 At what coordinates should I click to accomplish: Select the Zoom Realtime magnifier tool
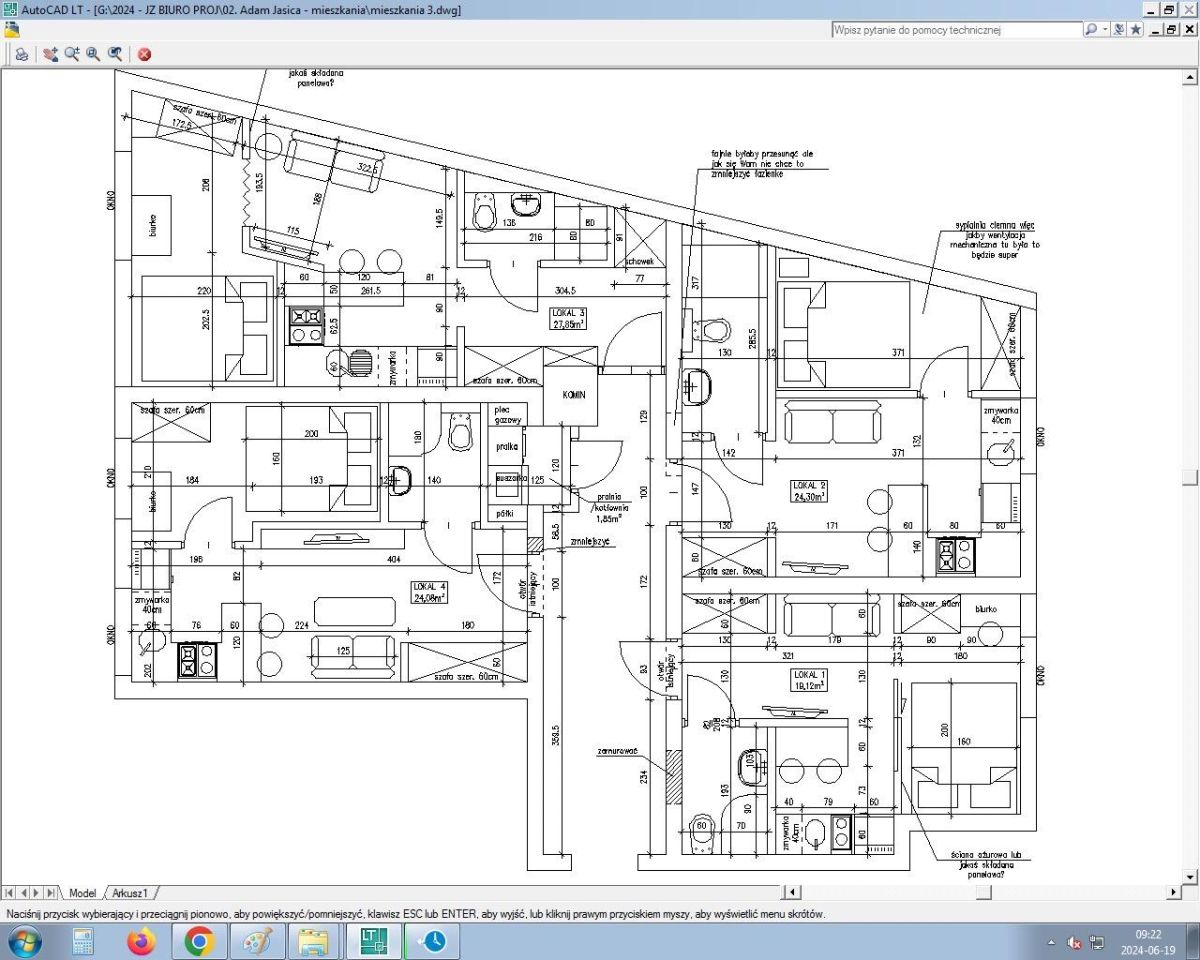point(72,54)
